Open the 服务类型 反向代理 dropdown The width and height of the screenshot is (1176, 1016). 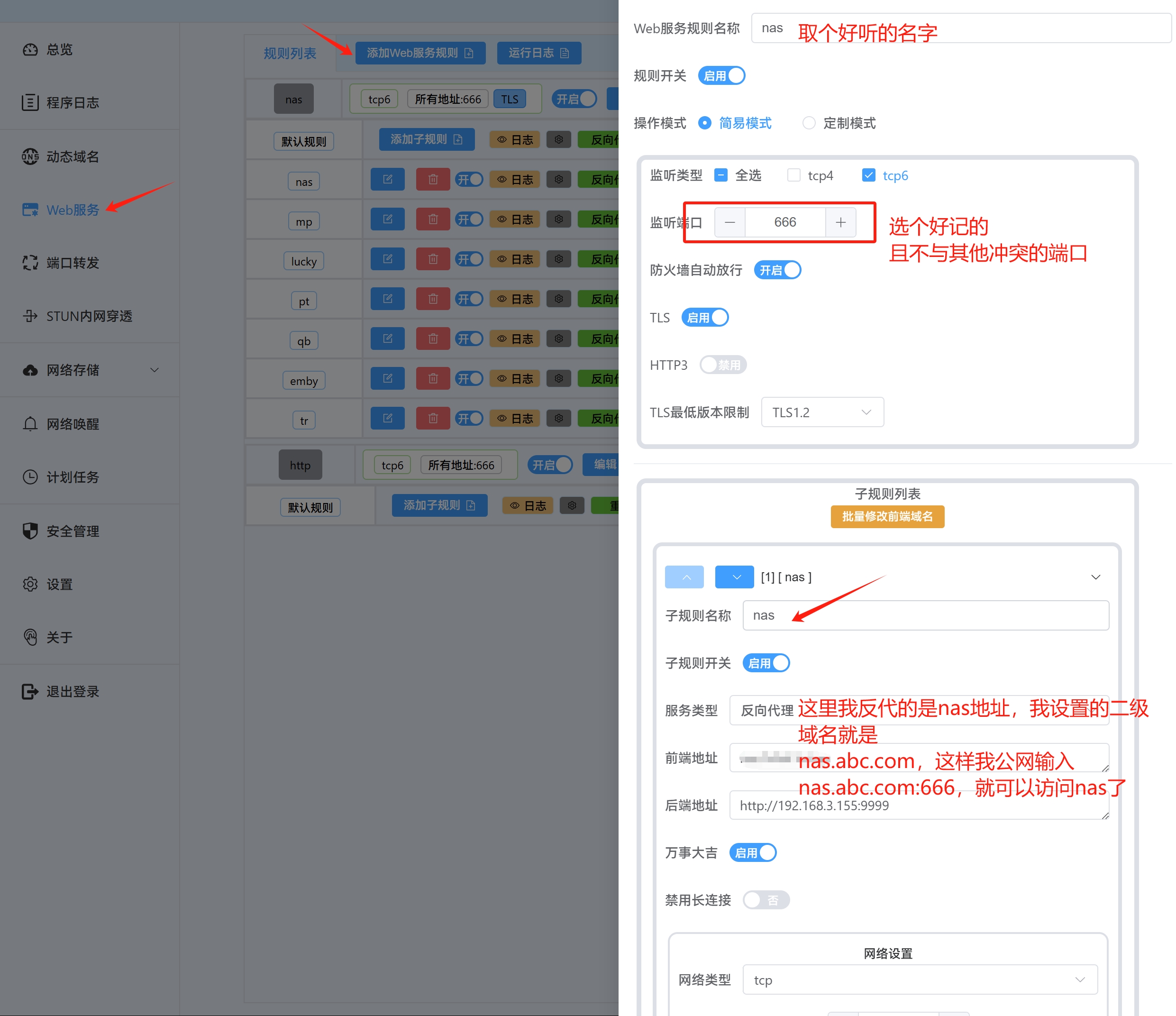tap(920, 710)
